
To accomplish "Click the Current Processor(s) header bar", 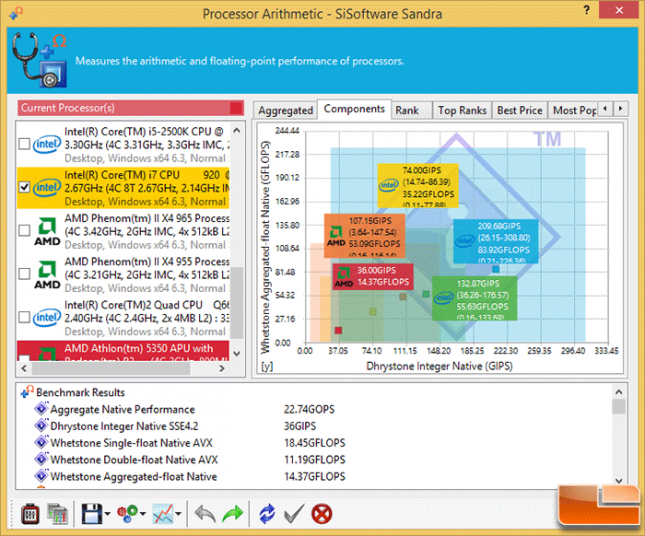I will coord(130,108).
